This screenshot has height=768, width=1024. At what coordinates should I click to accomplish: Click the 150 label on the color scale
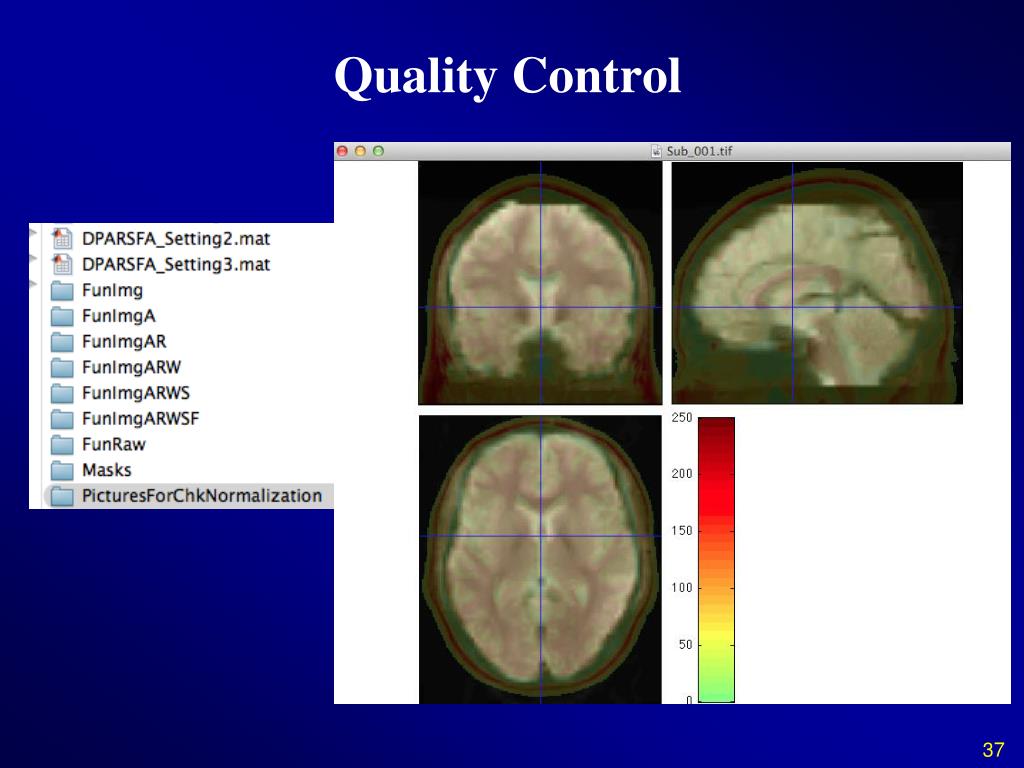pyautogui.click(x=682, y=531)
